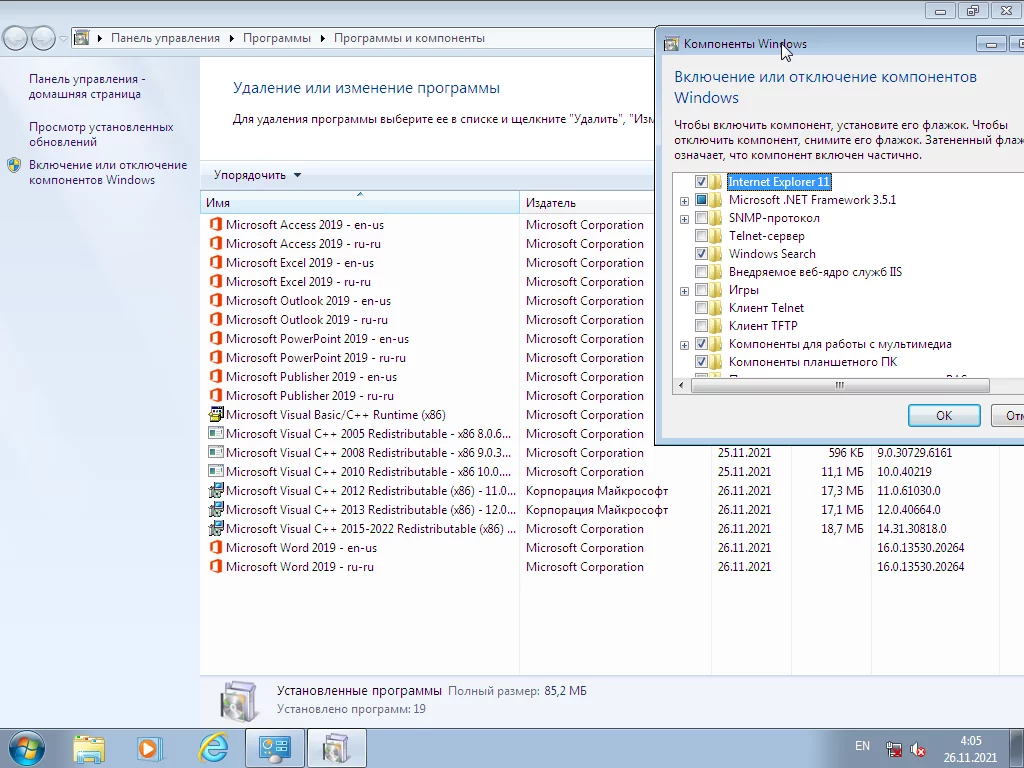
Task: Open Windows Explorer from the taskbar
Action: [x=89, y=748]
